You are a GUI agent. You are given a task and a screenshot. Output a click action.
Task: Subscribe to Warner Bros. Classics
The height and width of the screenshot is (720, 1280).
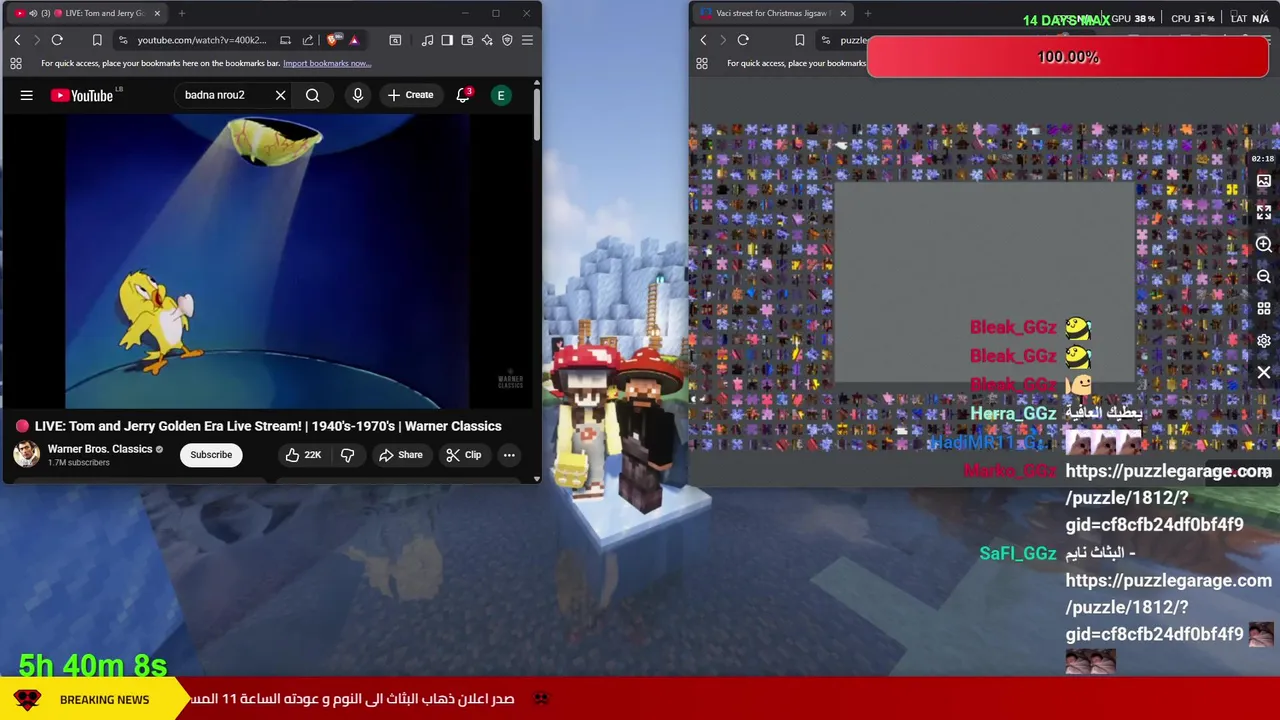(x=211, y=455)
